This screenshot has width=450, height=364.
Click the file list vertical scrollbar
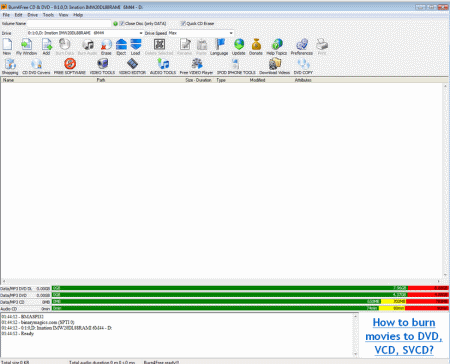click(x=445, y=180)
